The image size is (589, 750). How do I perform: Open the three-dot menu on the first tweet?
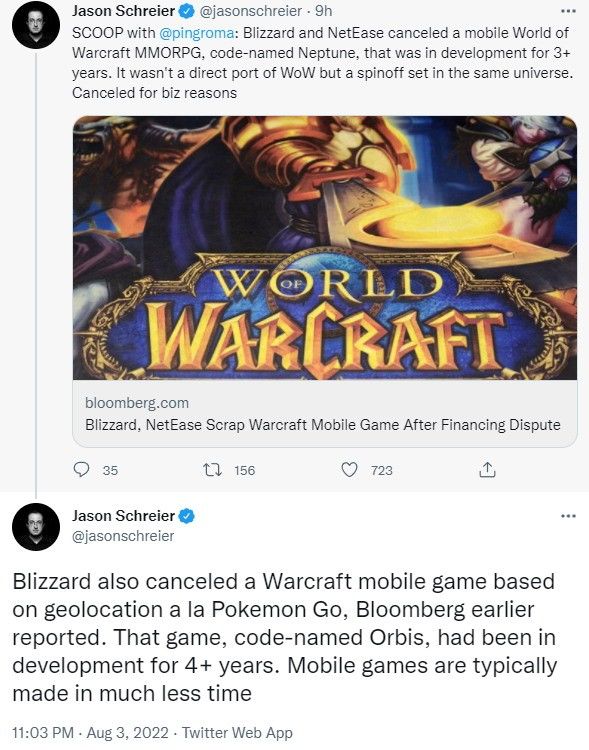pos(568,11)
